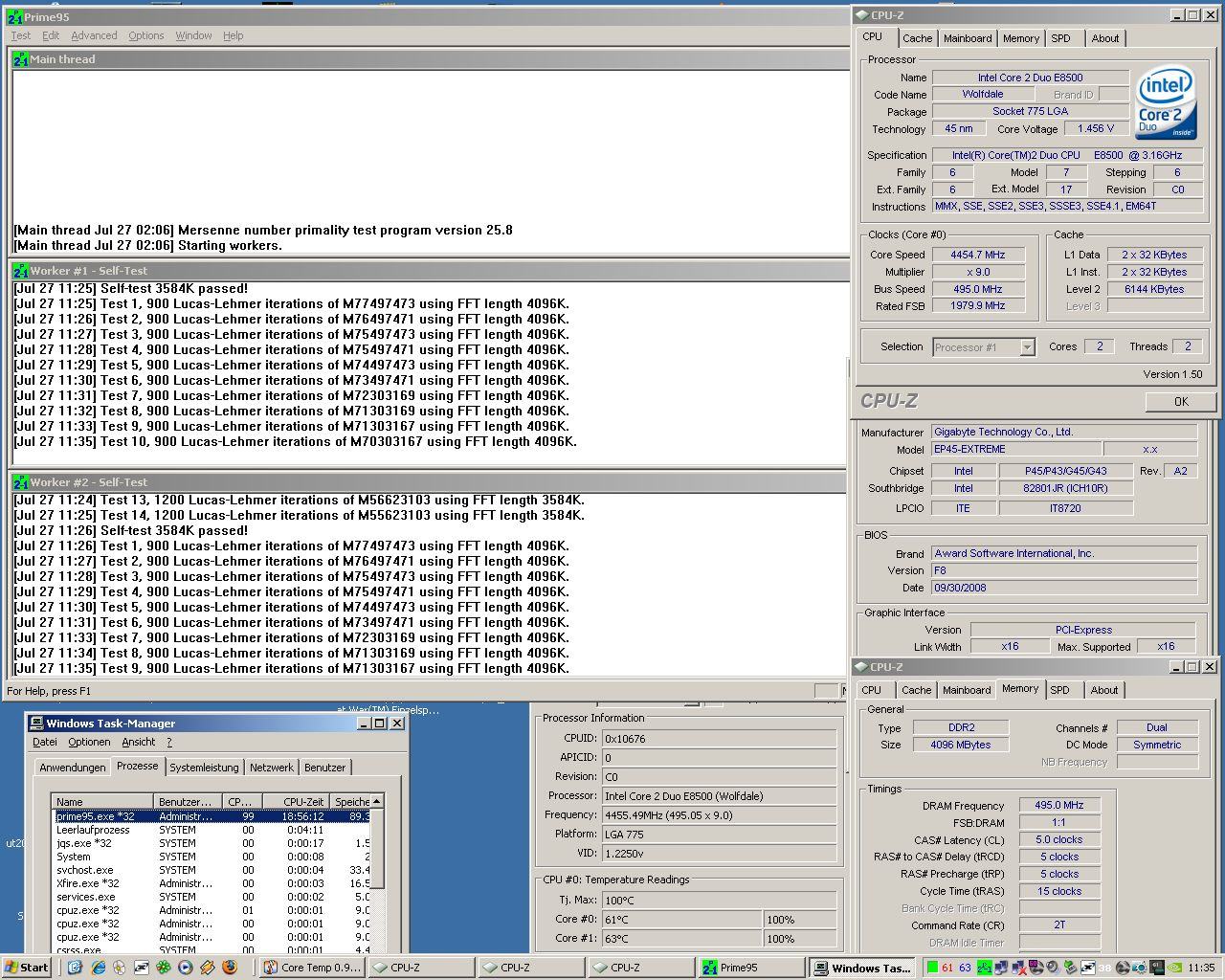Viewport: 1225px width, 980px height.
Task: Open the SPD tab in top CPU-Z window
Action: pos(1060,38)
